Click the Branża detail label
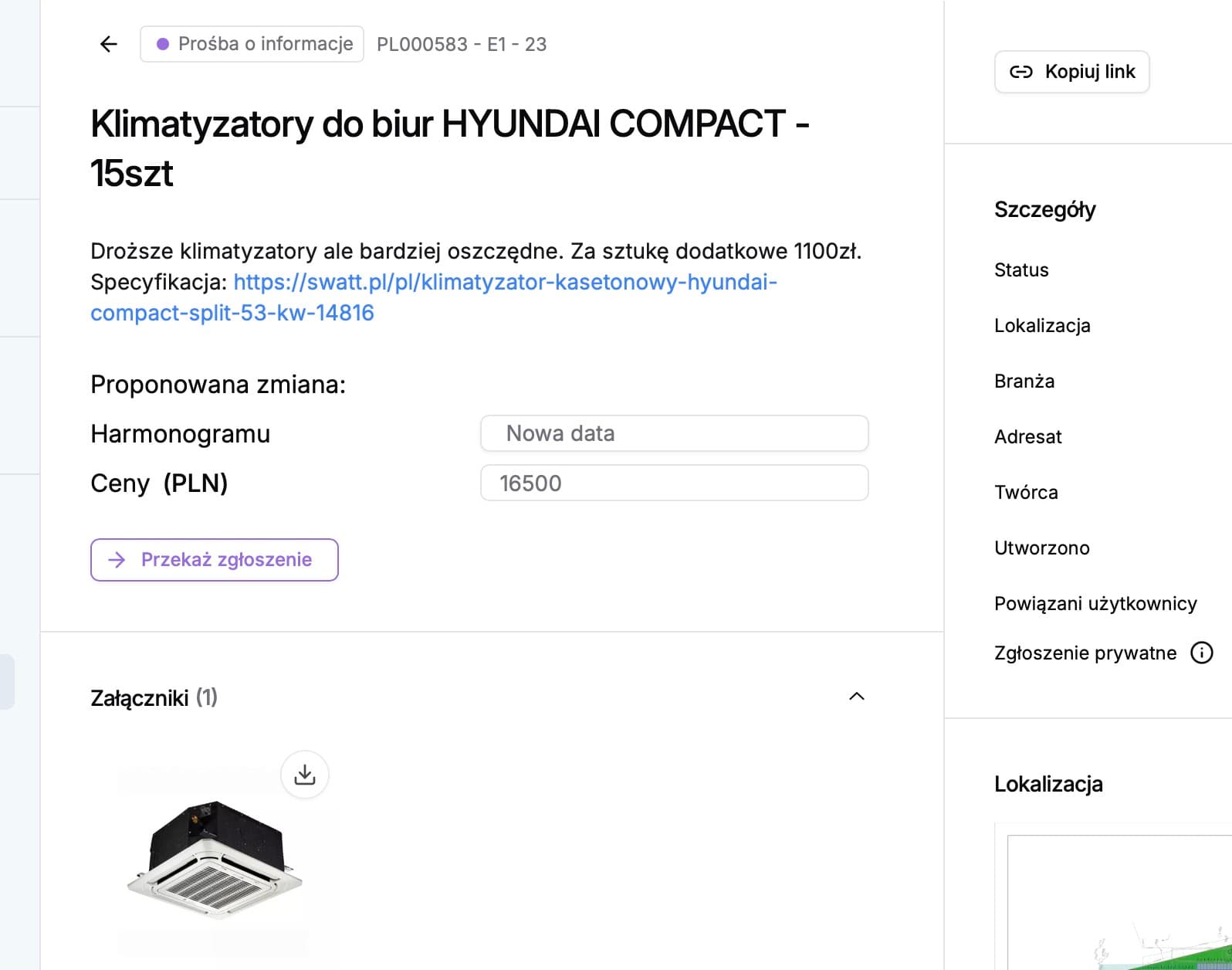The height and width of the screenshot is (970, 1232). (x=1024, y=382)
